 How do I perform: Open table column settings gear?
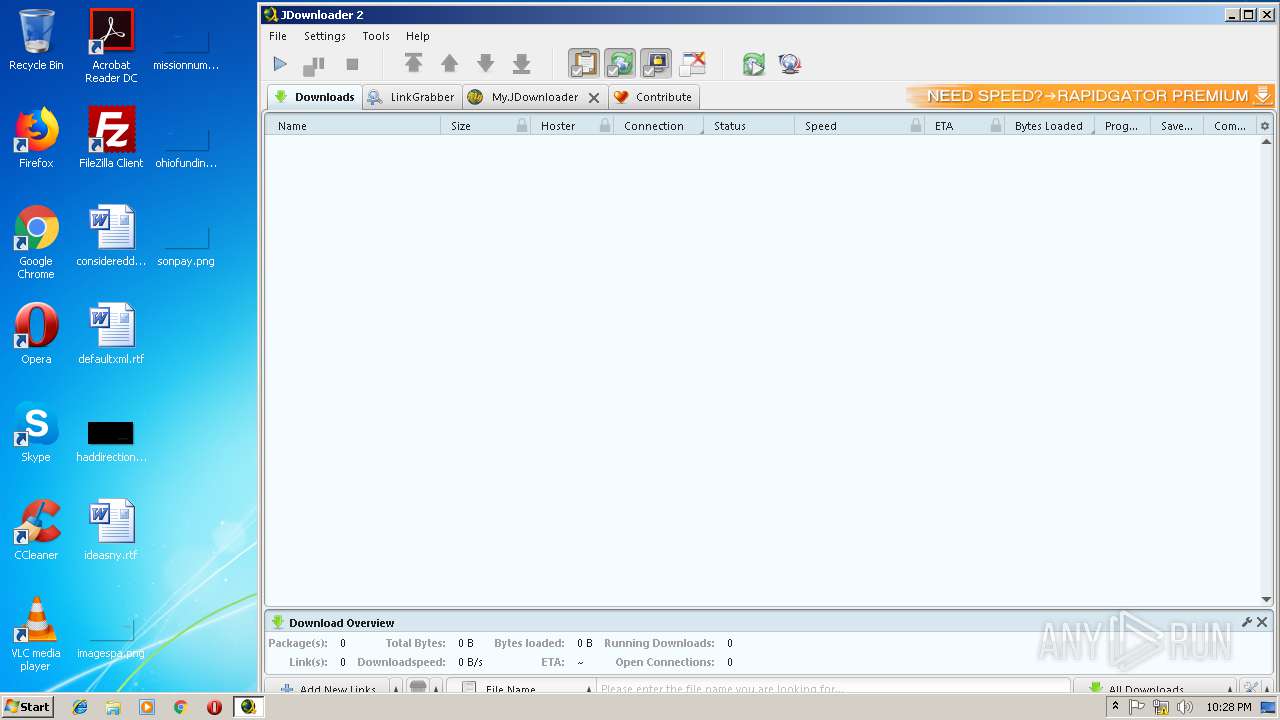[1265, 126]
